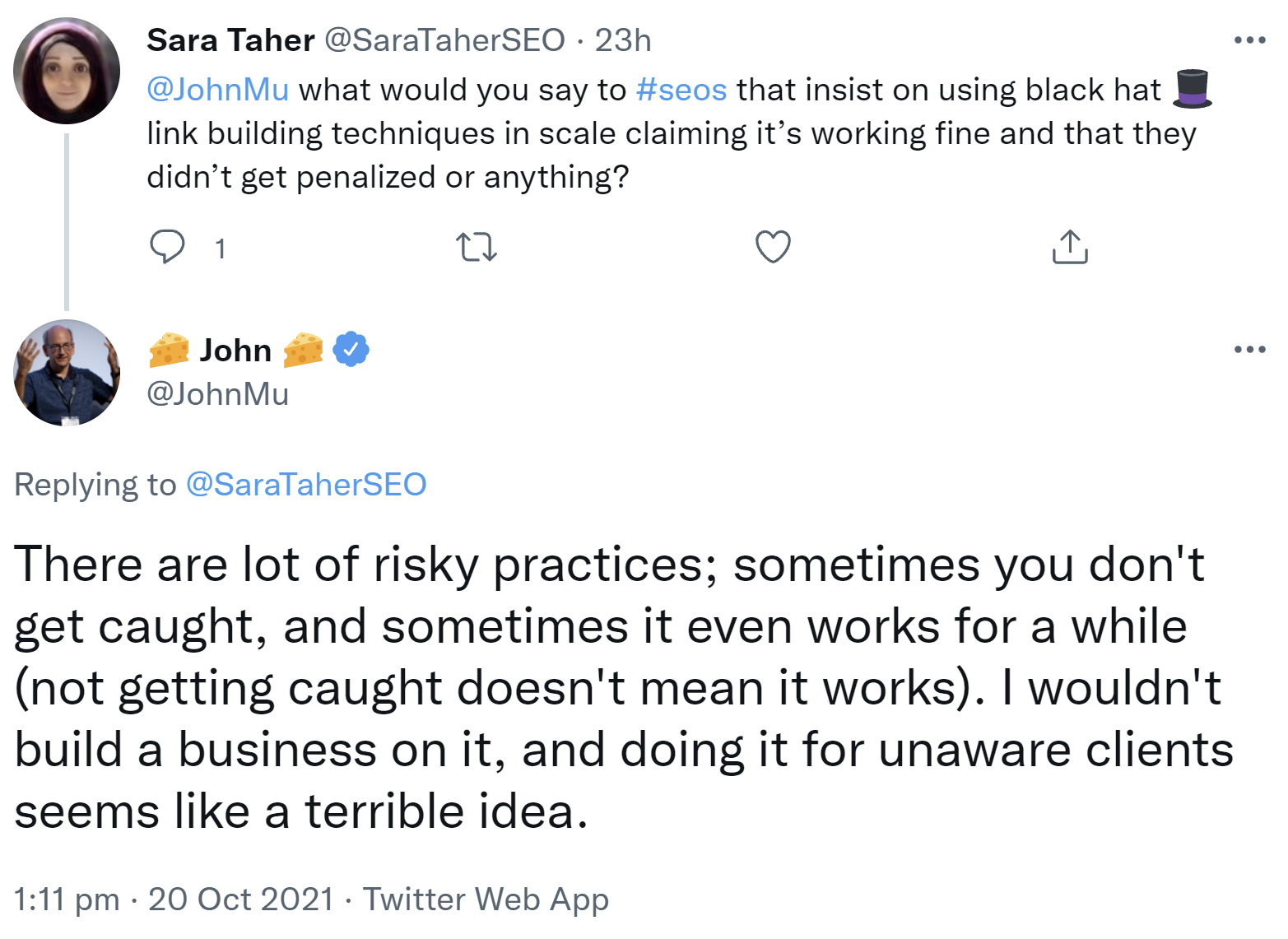Open the share icon on Sara's tweet

tap(1069, 246)
